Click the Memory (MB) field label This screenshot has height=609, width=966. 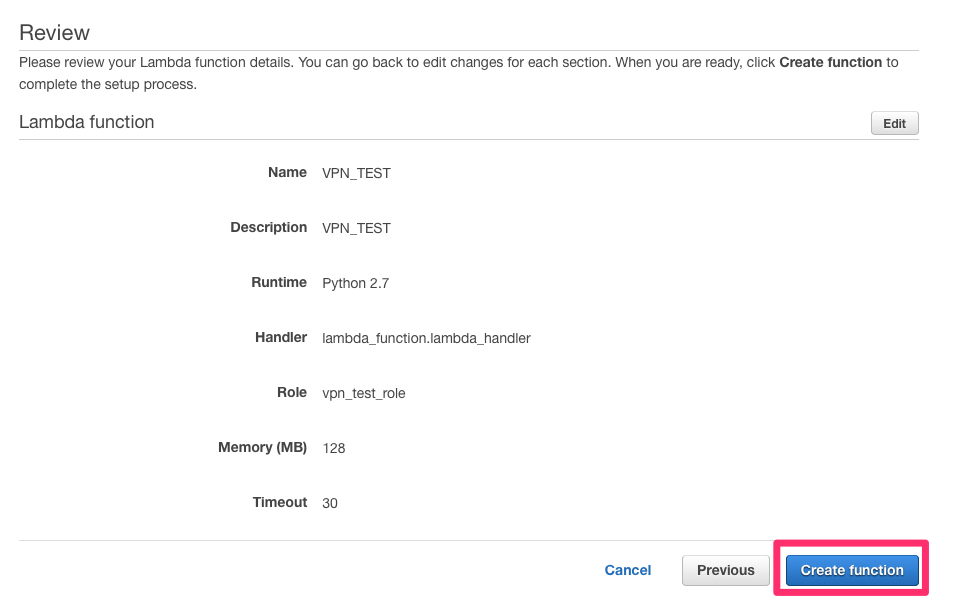262,447
